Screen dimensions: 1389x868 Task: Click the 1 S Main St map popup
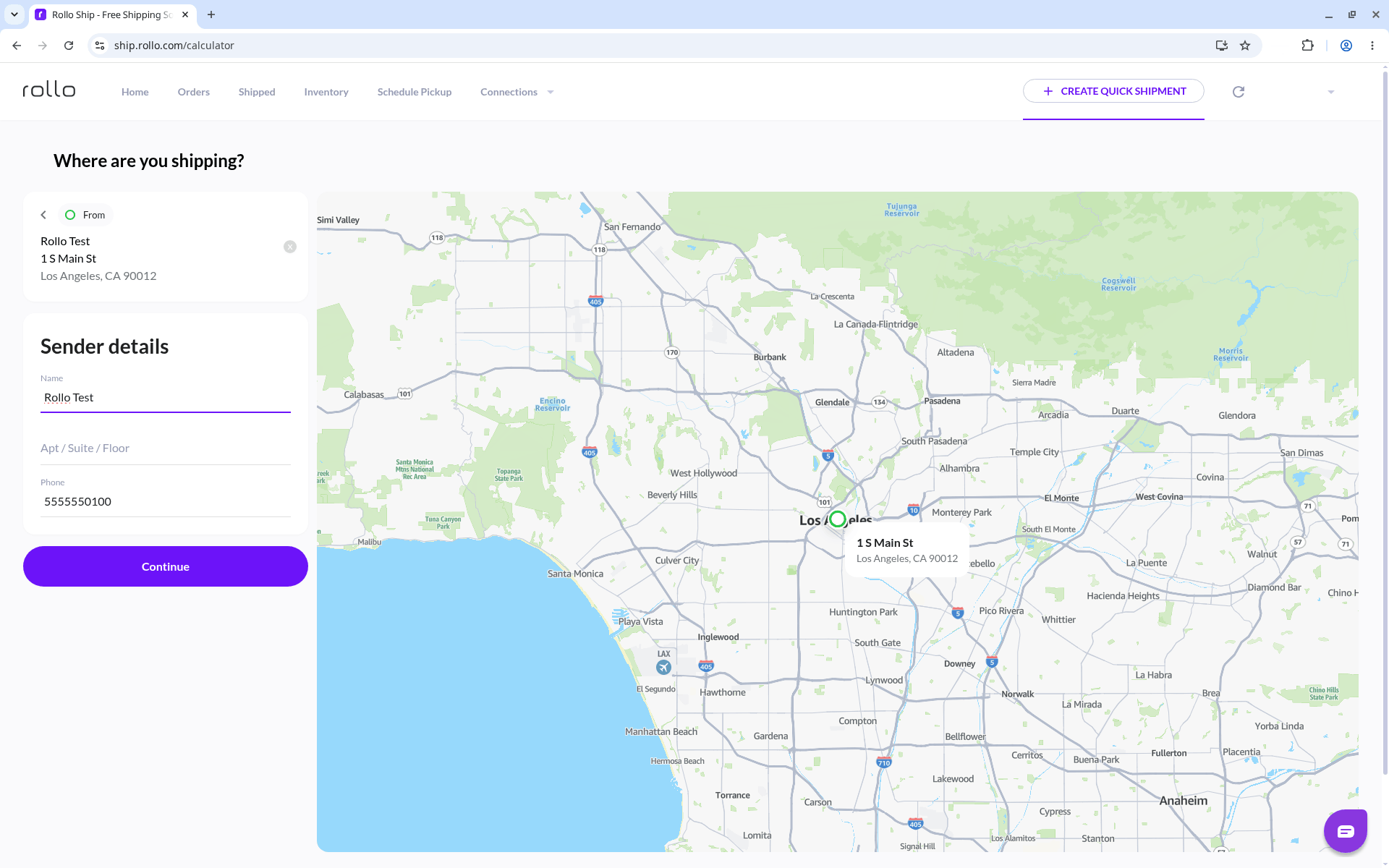point(907,550)
